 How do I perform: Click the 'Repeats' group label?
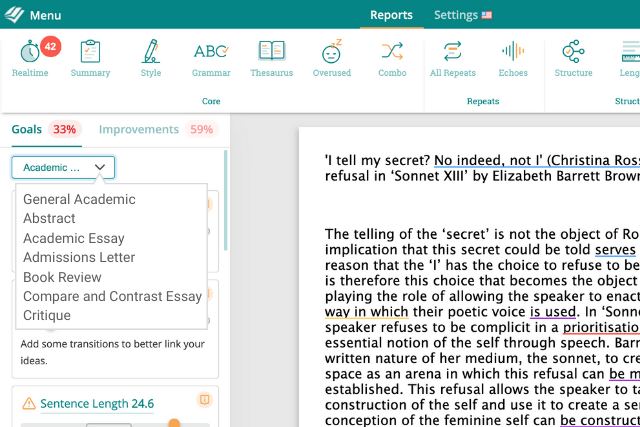483,101
